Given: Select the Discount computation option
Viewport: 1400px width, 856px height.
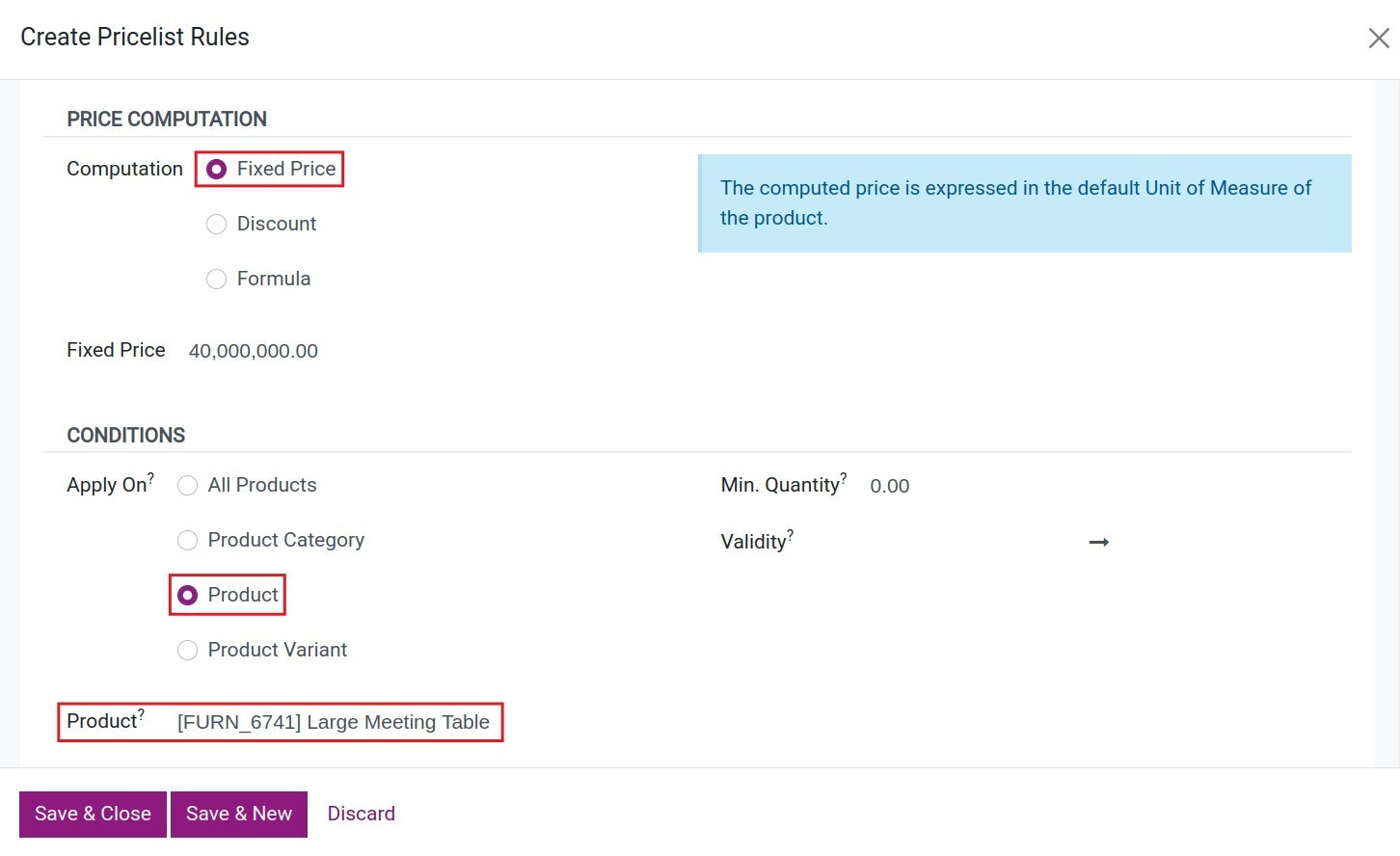Looking at the screenshot, I should point(216,224).
